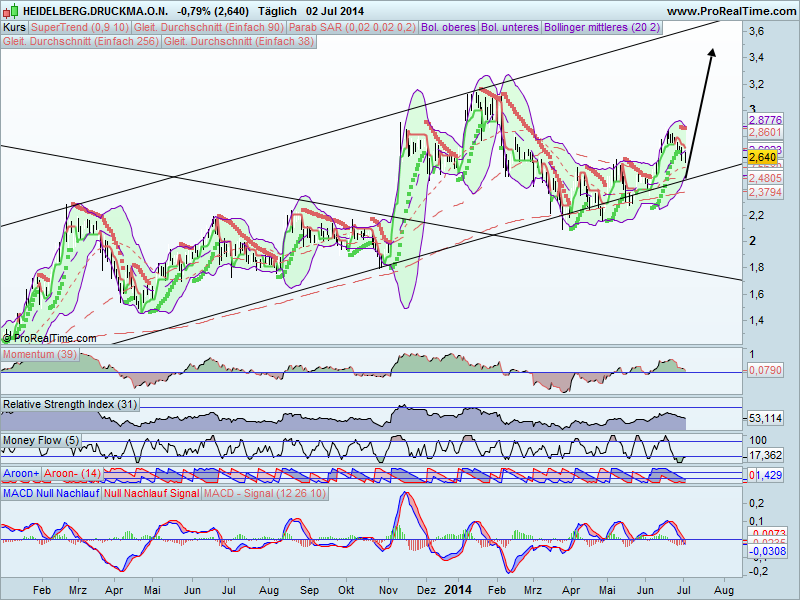Select the Money Flow (5) label
The image size is (800, 600).
click(41, 440)
